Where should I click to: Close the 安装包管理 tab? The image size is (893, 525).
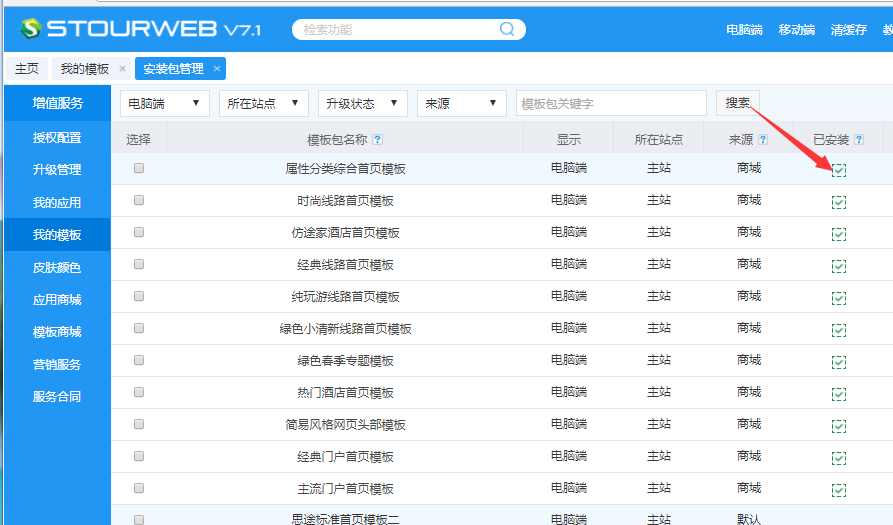[217, 69]
